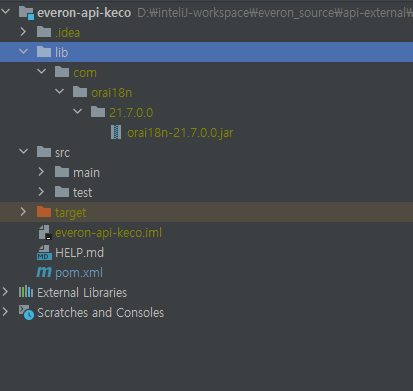Click the everon-api-keco module folder icon

click(x=26, y=13)
